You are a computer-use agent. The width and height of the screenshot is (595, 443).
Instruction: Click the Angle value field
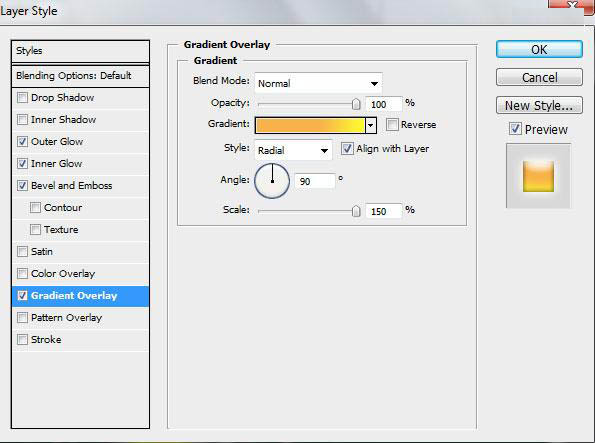pyautogui.click(x=315, y=181)
